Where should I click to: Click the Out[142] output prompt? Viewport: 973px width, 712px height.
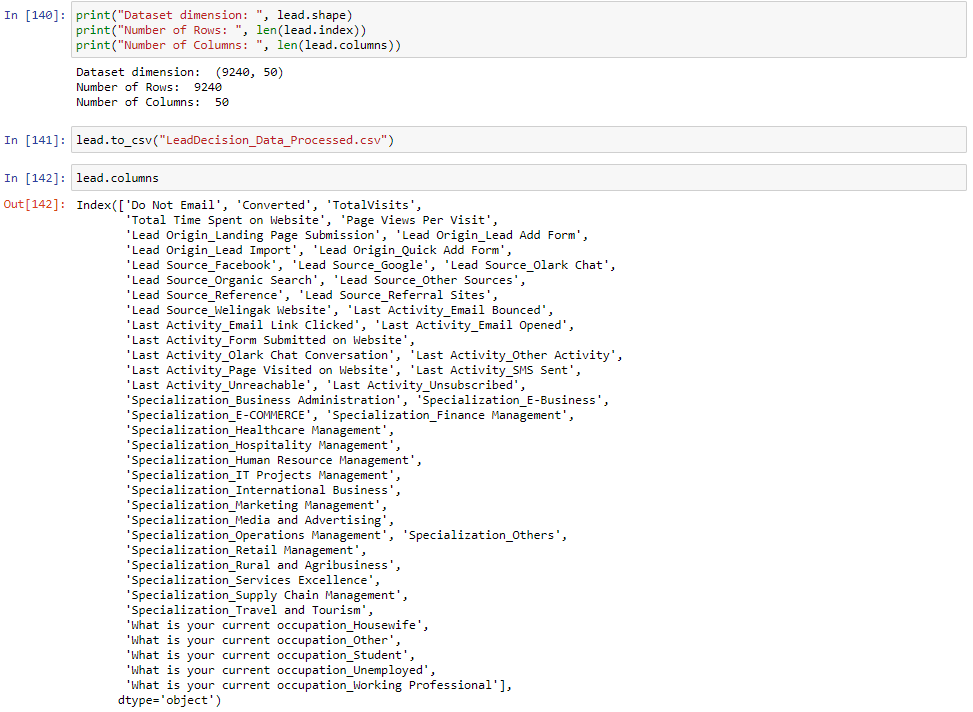(36, 205)
